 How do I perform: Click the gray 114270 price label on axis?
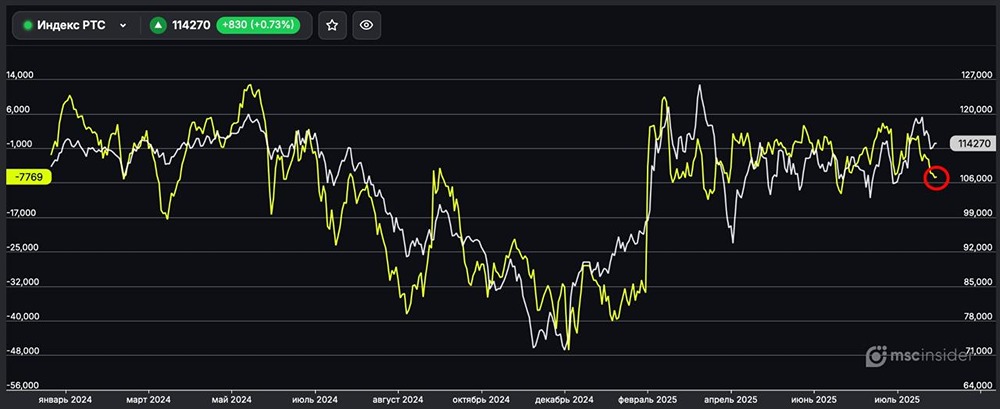pyautogui.click(x=971, y=144)
